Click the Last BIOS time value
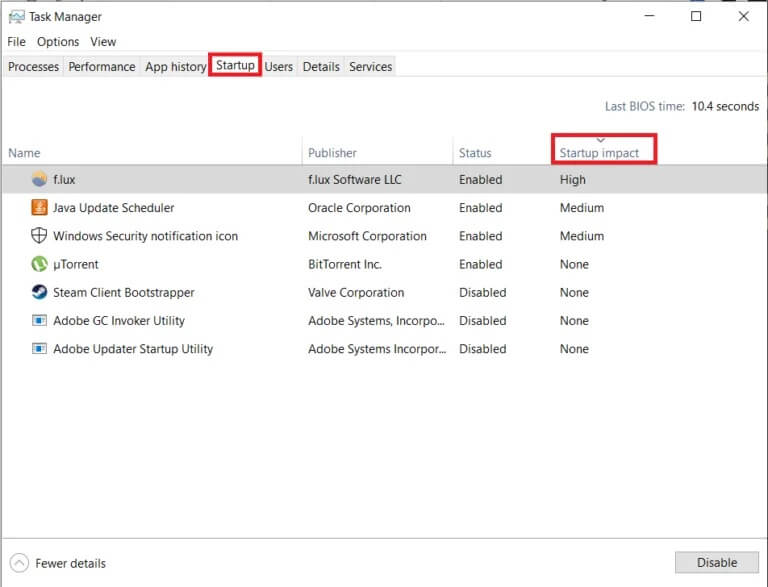Image resolution: width=768 pixels, height=587 pixels. coord(725,106)
